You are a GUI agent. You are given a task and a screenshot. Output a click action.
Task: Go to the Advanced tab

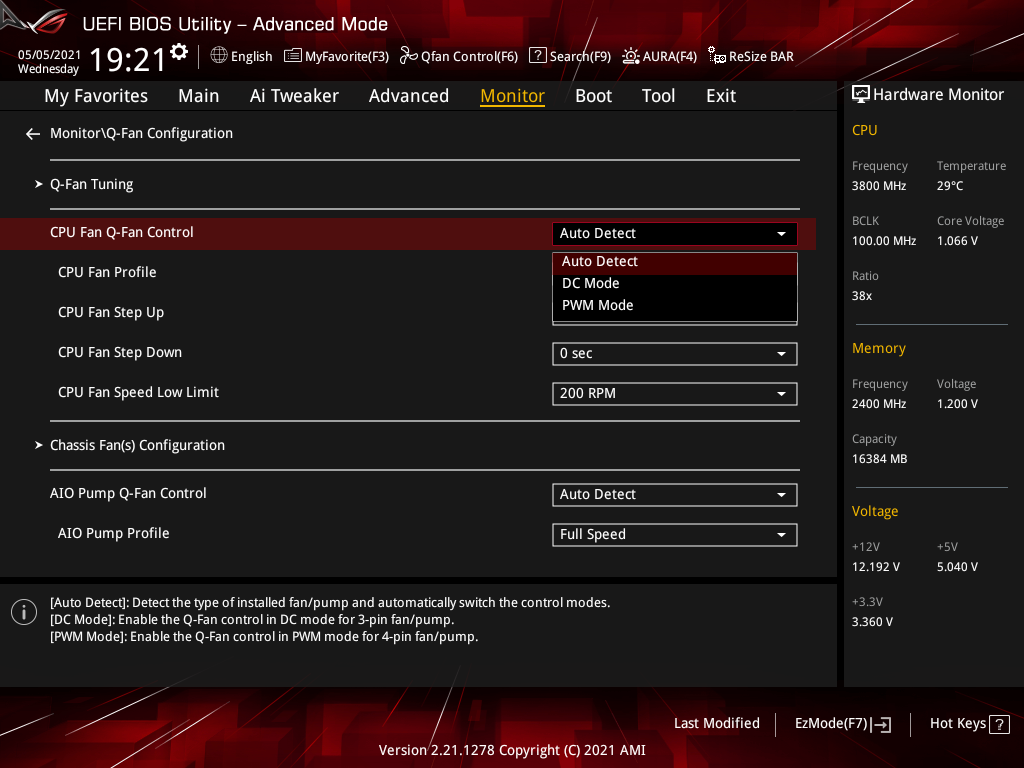click(409, 96)
